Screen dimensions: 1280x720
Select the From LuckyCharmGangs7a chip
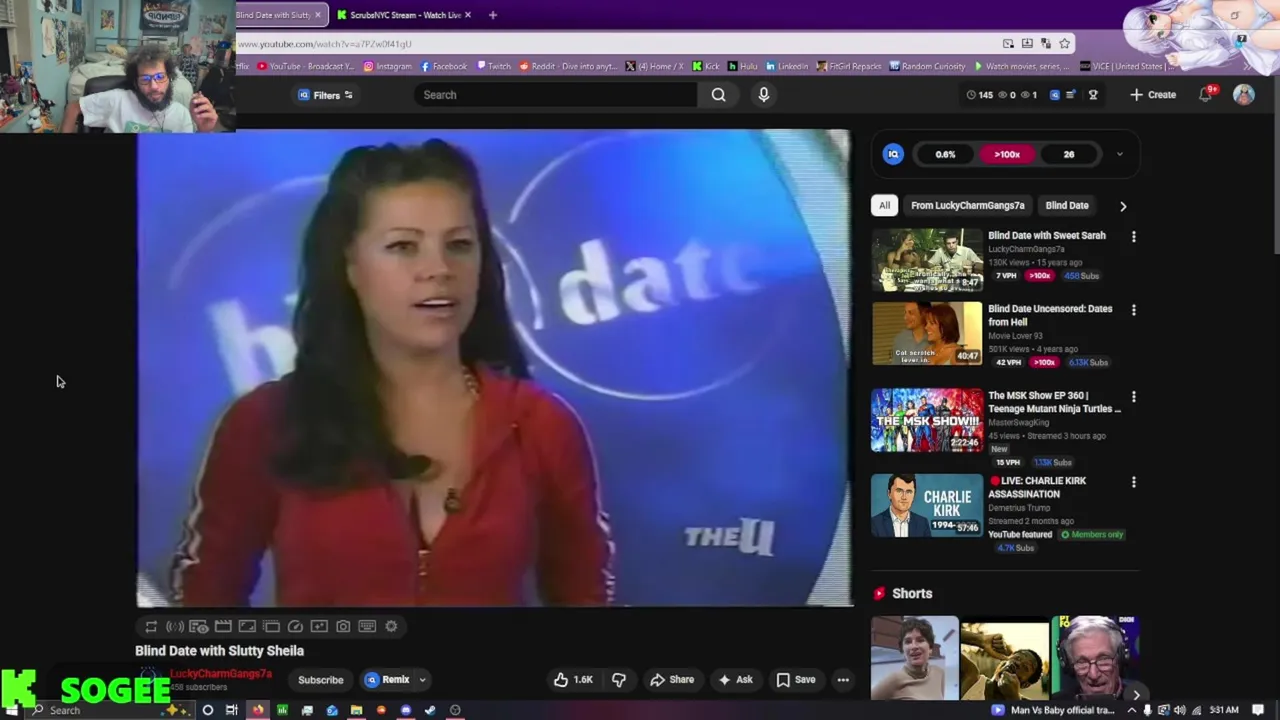[x=967, y=205]
